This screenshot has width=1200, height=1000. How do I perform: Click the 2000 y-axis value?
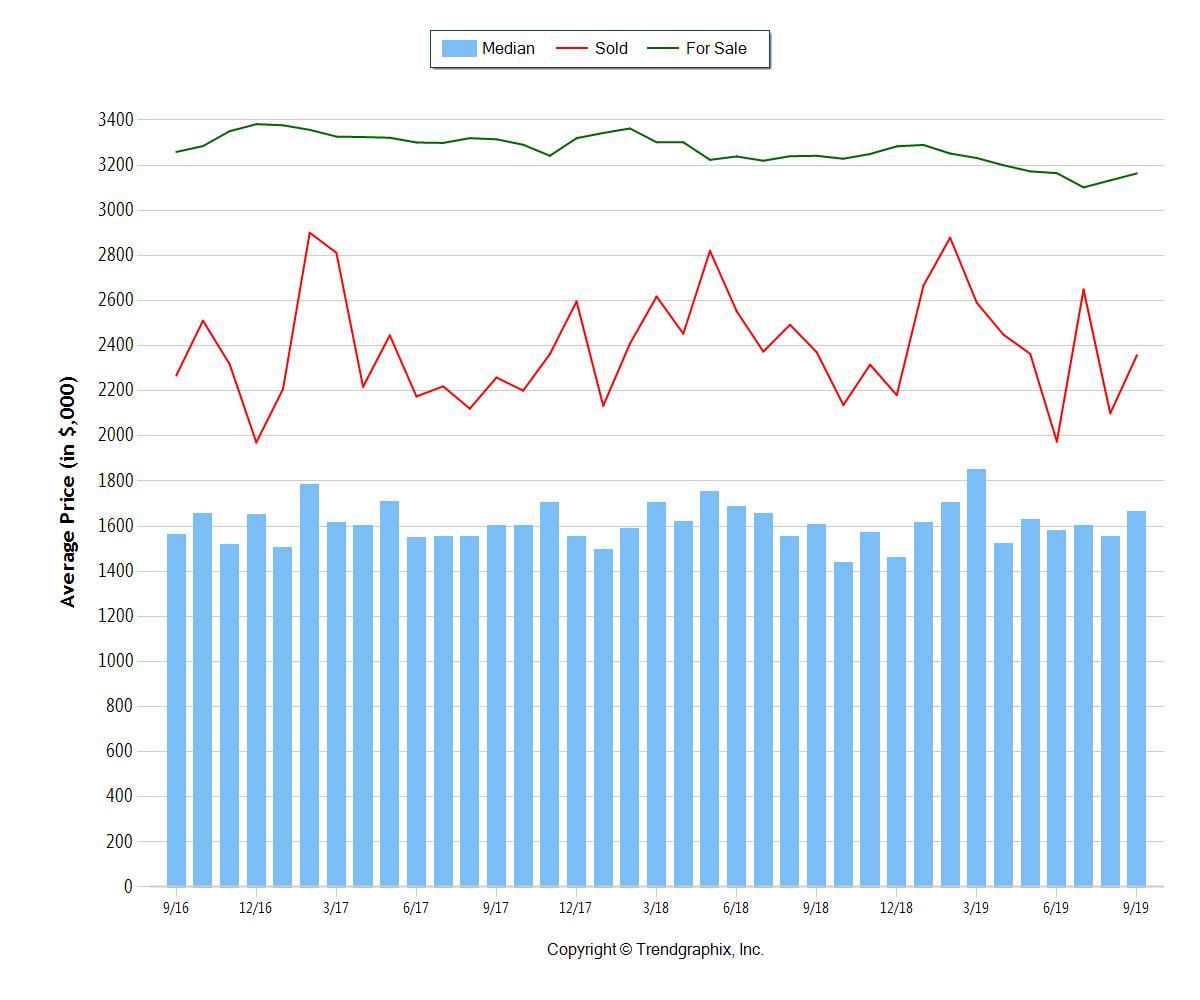(x=115, y=435)
